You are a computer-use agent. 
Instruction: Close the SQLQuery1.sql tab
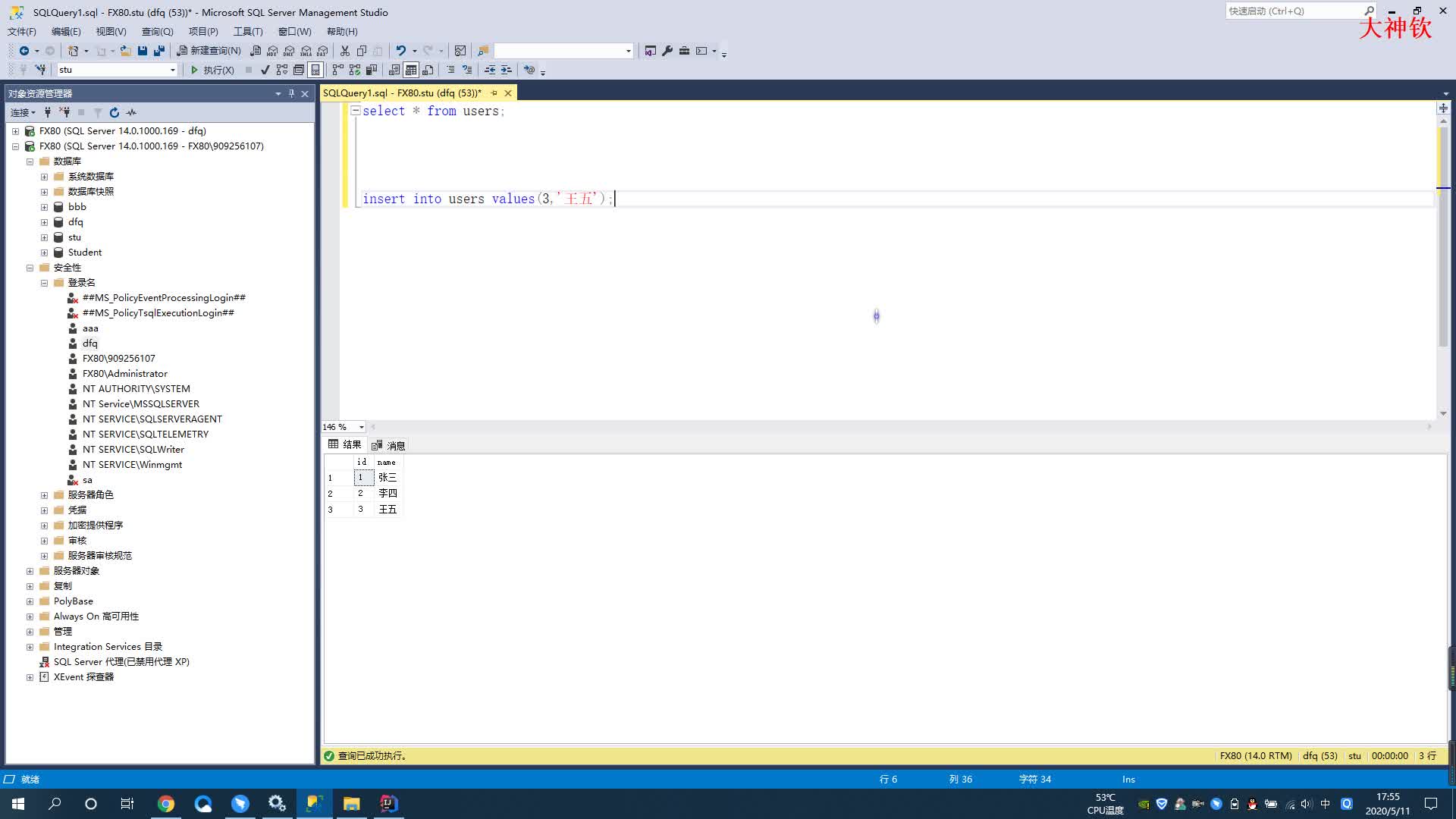(x=508, y=93)
